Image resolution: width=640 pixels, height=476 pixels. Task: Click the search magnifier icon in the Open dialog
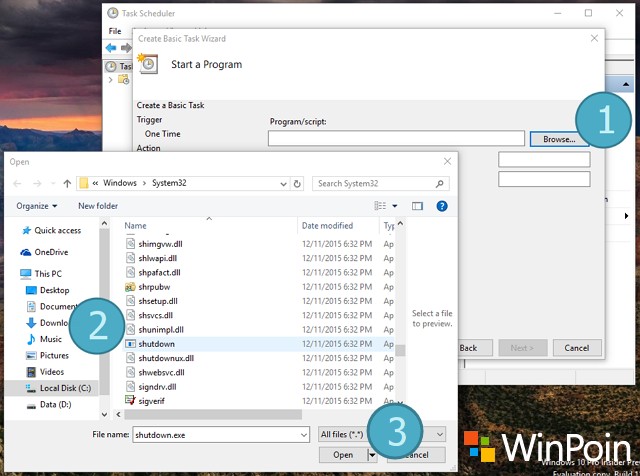coord(440,184)
